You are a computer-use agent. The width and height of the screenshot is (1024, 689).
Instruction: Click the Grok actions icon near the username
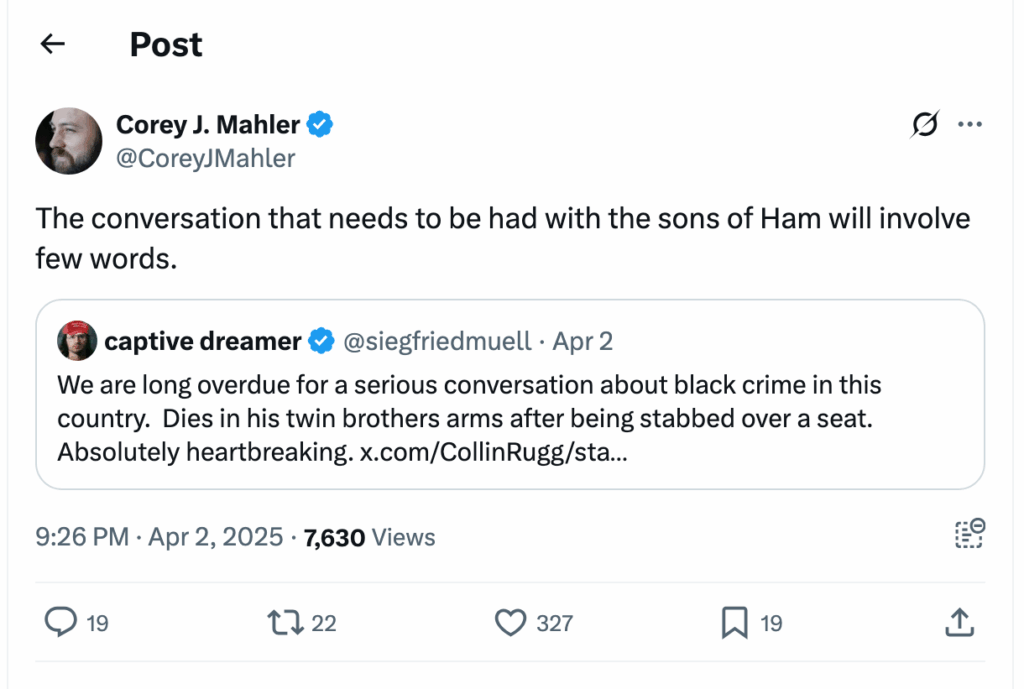point(925,124)
